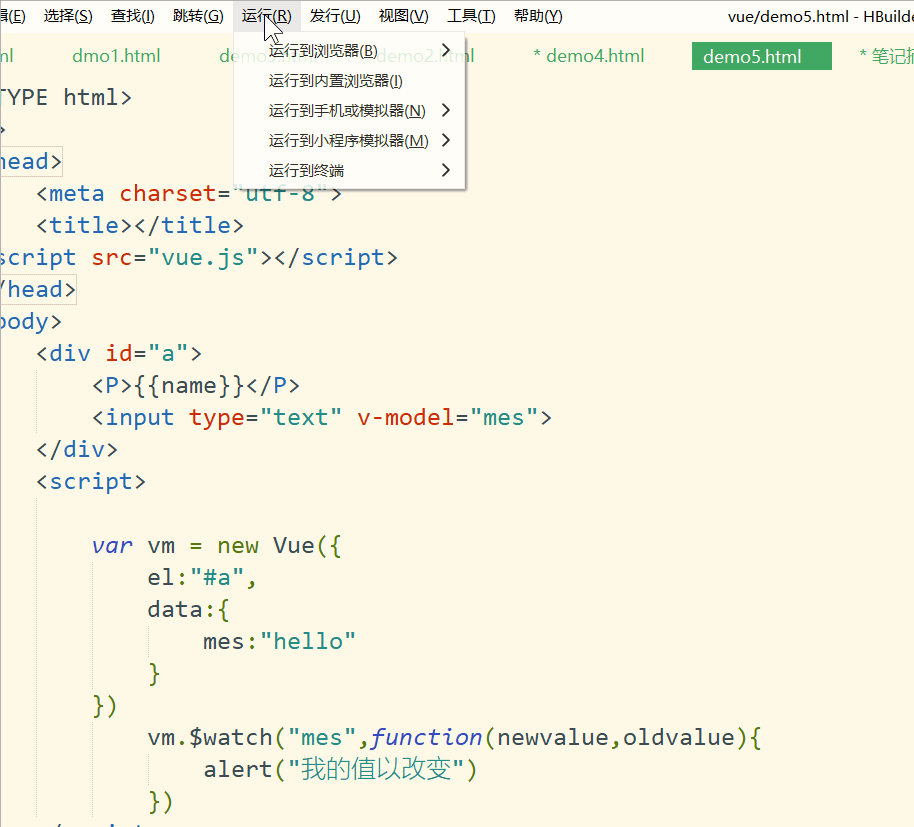Click the meta charset line
Image resolution: width=914 pixels, height=827 pixels.
click(189, 193)
